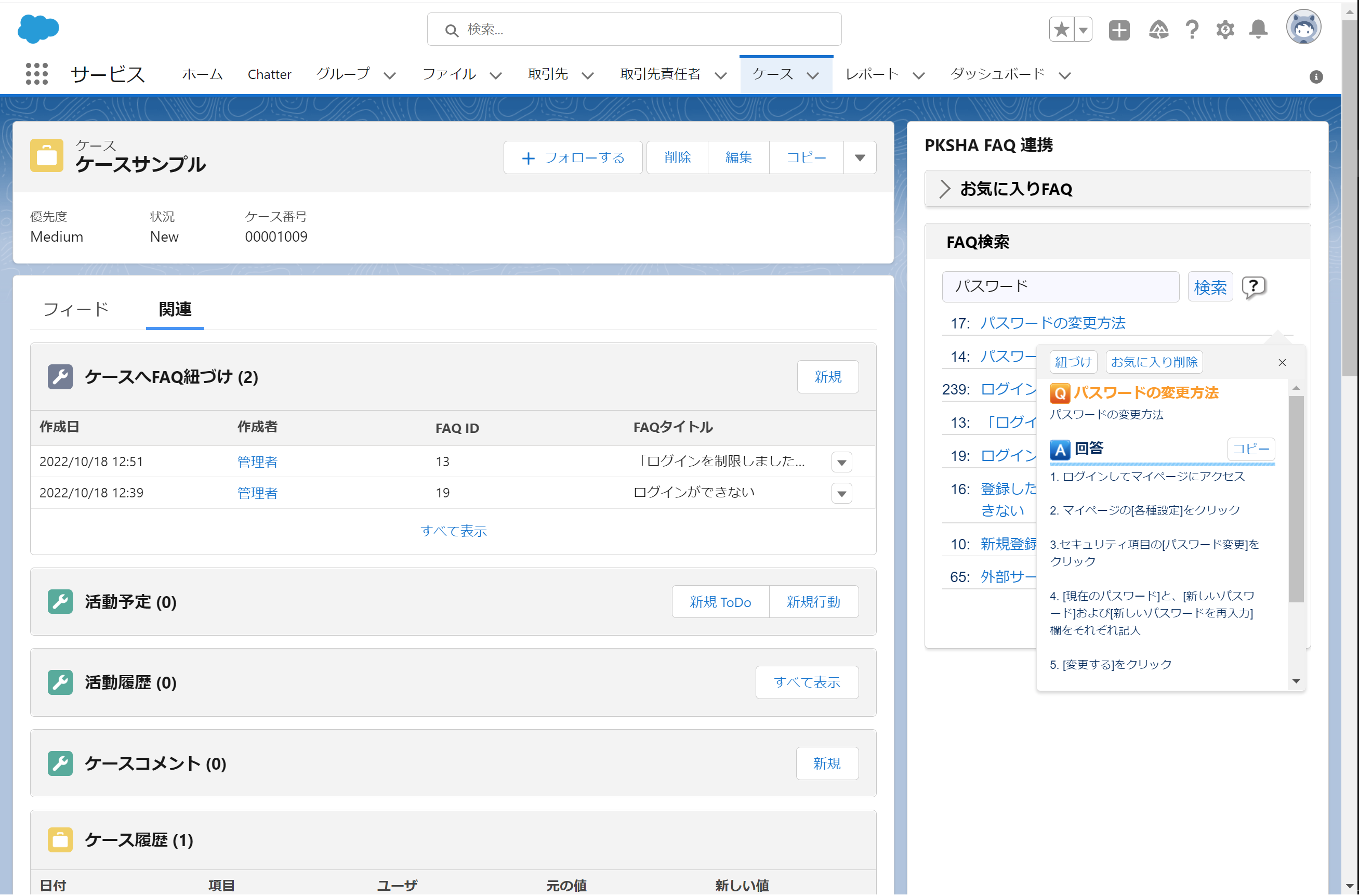Open the favorites list dropdown arrow

tap(1083, 30)
